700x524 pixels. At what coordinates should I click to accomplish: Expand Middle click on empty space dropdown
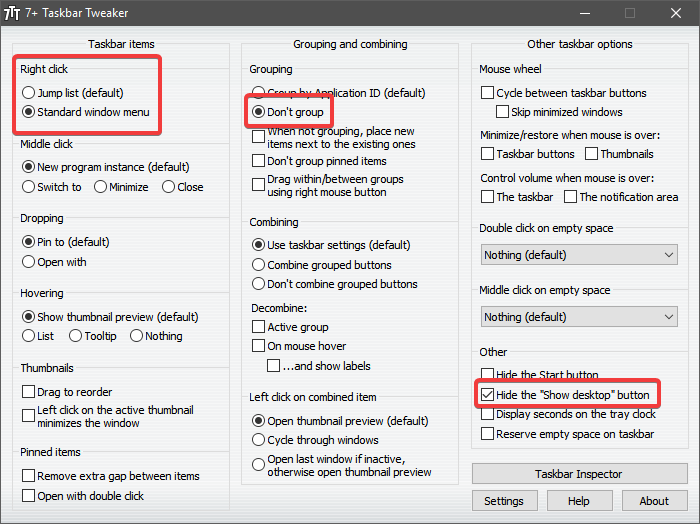tap(579, 317)
